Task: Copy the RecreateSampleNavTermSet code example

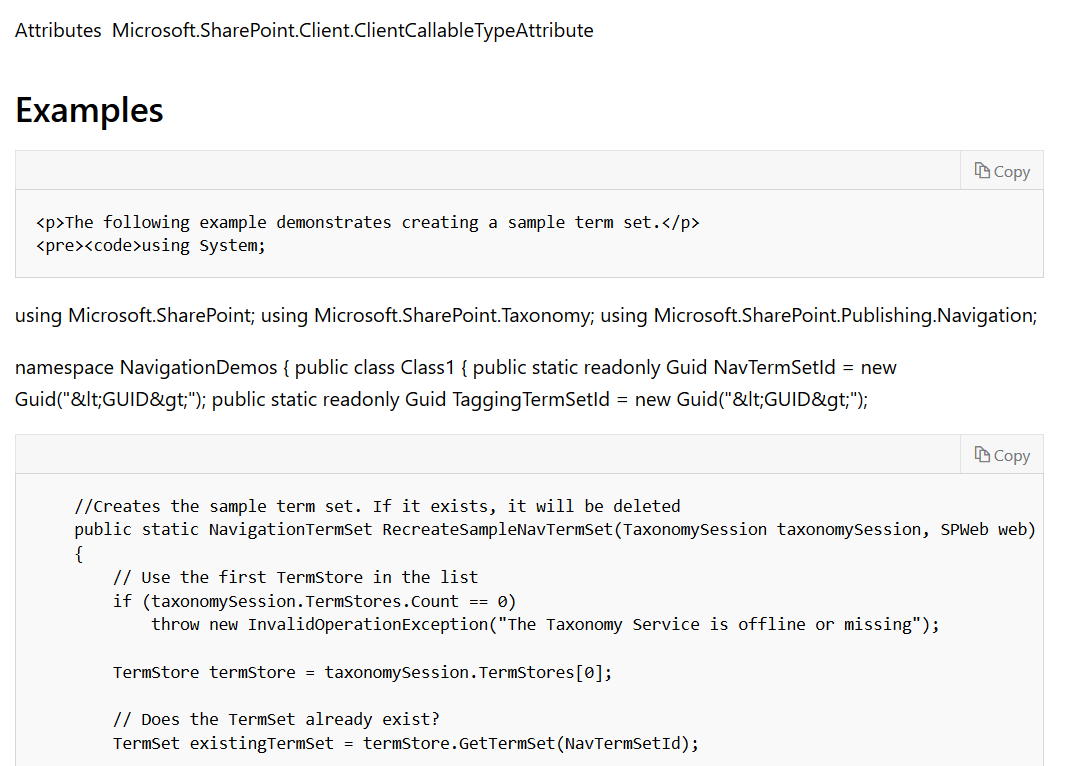Action: (1001, 454)
